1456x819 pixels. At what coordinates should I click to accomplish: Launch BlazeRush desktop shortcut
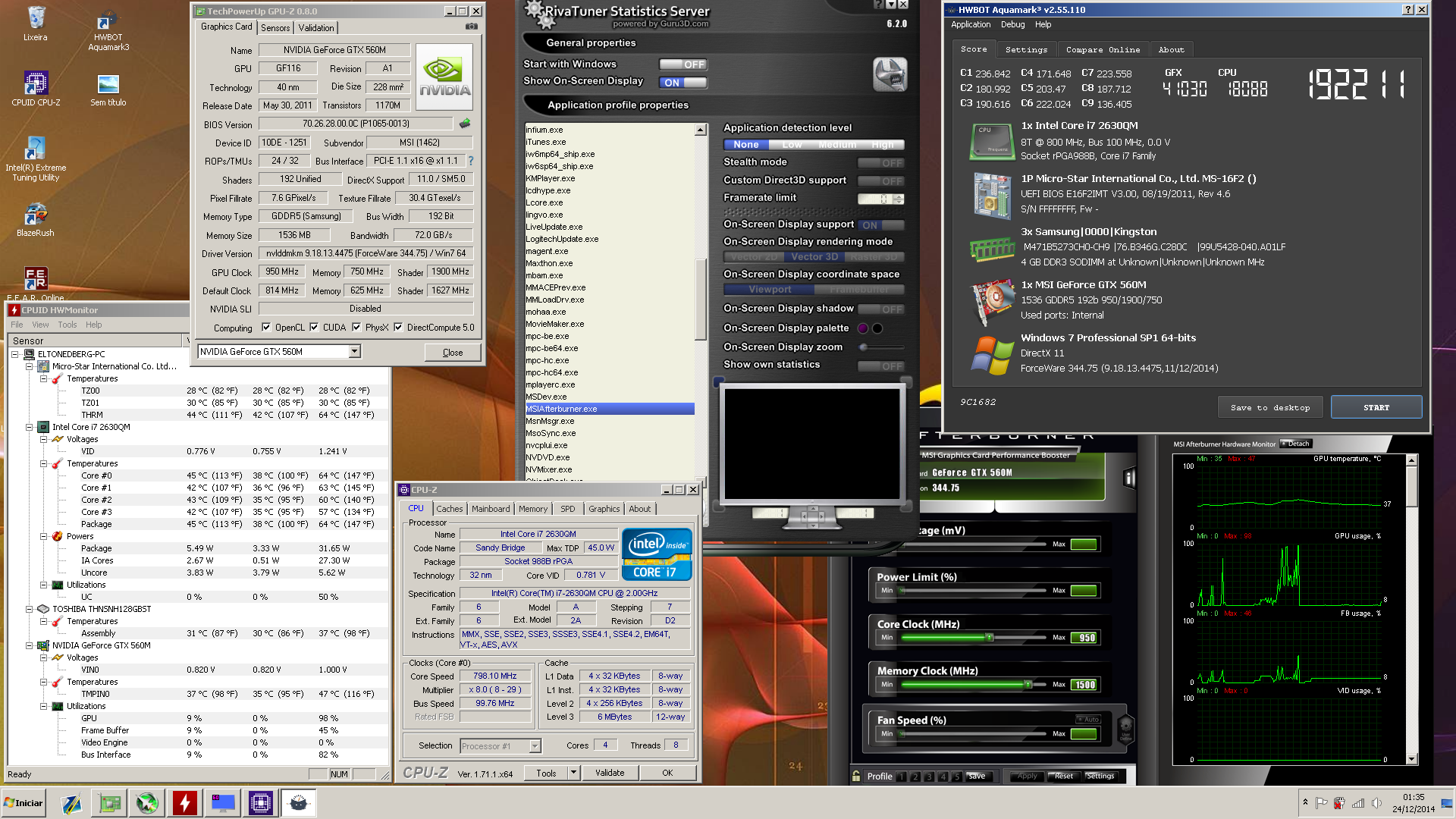(x=36, y=221)
